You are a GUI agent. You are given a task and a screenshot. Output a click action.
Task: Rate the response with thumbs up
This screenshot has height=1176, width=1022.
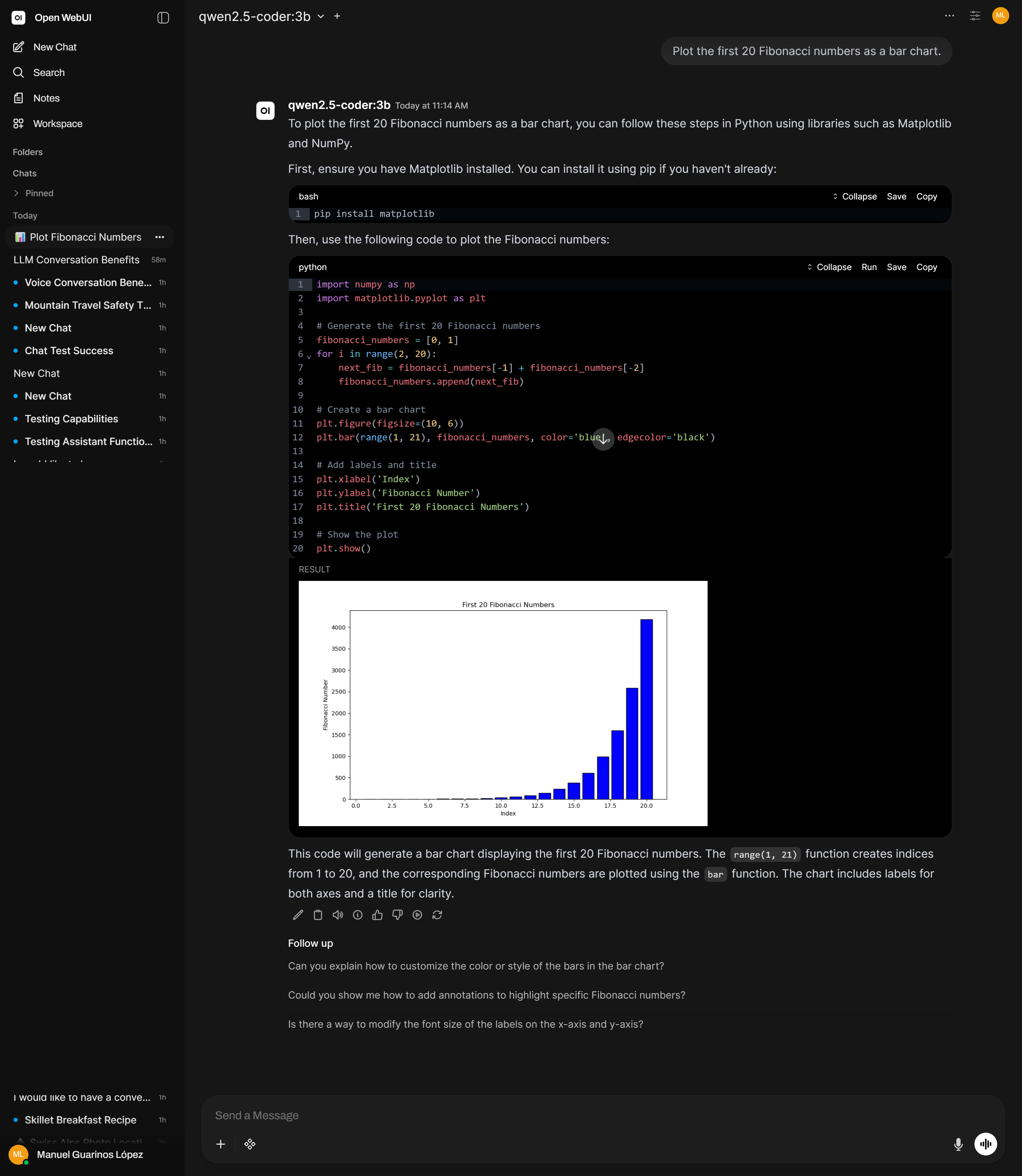(378, 915)
